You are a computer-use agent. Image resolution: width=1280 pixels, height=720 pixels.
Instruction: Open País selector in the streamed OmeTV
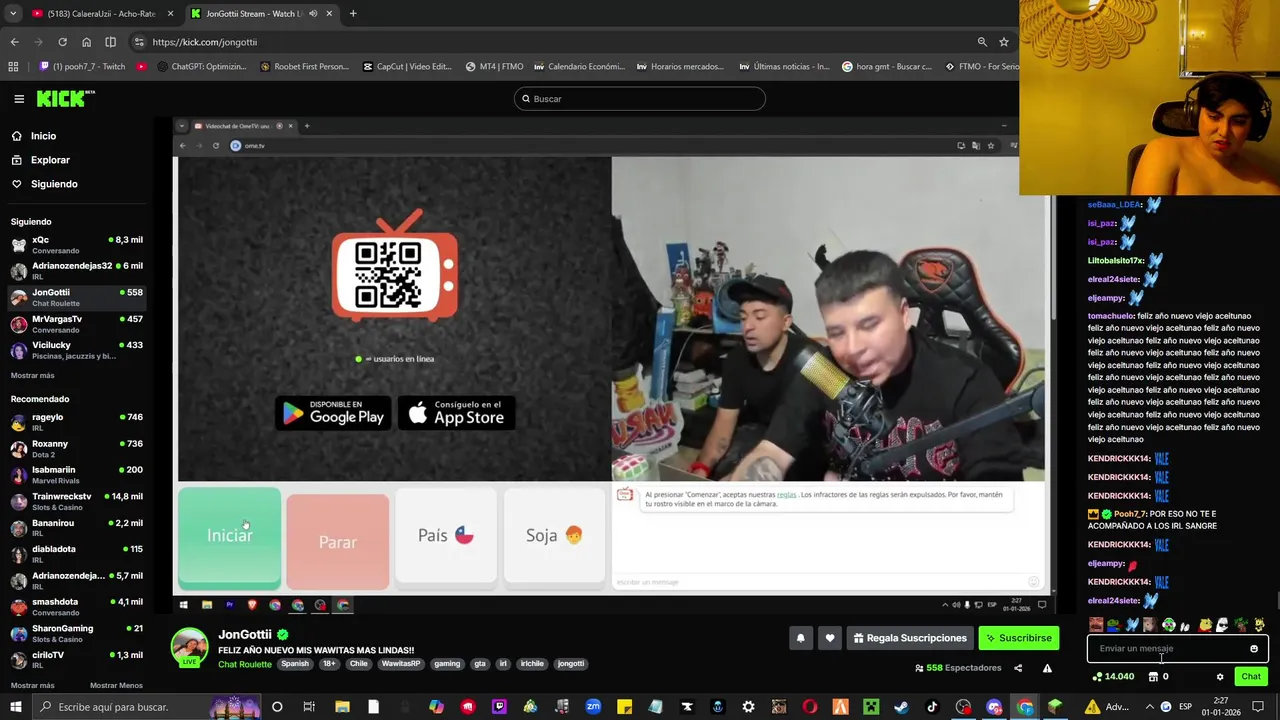point(446,535)
